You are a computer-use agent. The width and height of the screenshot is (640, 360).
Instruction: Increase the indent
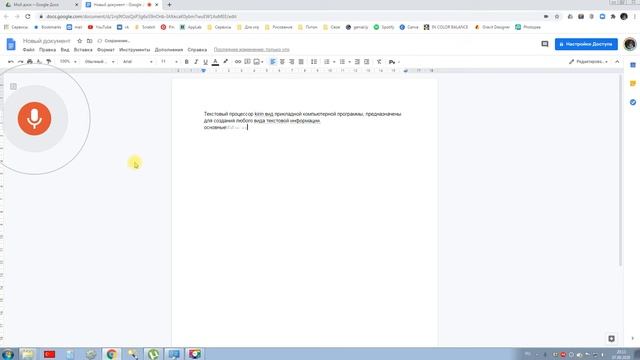click(367, 62)
